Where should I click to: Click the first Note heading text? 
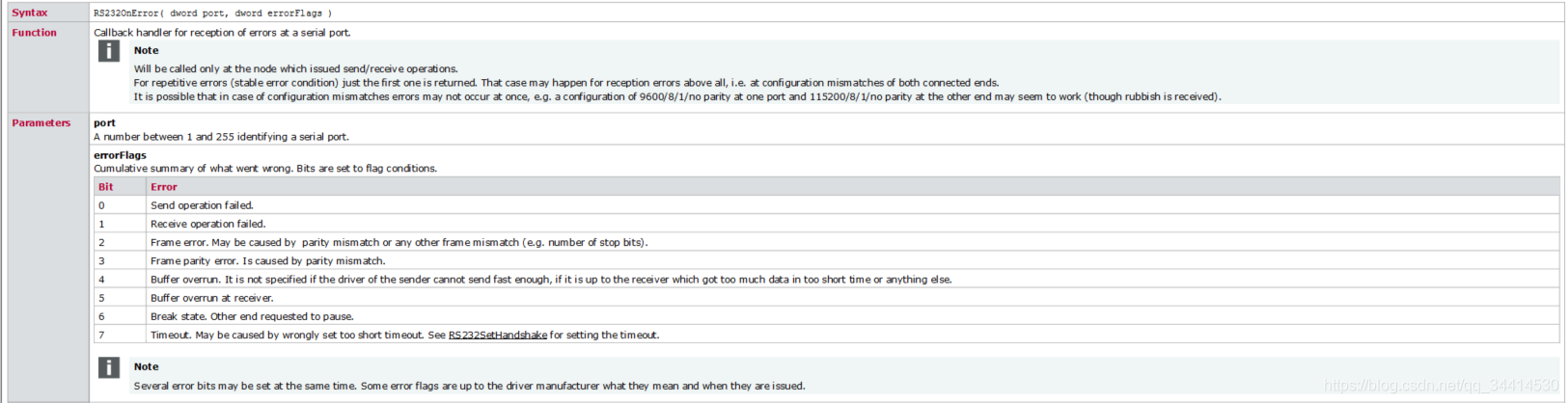tap(147, 50)
